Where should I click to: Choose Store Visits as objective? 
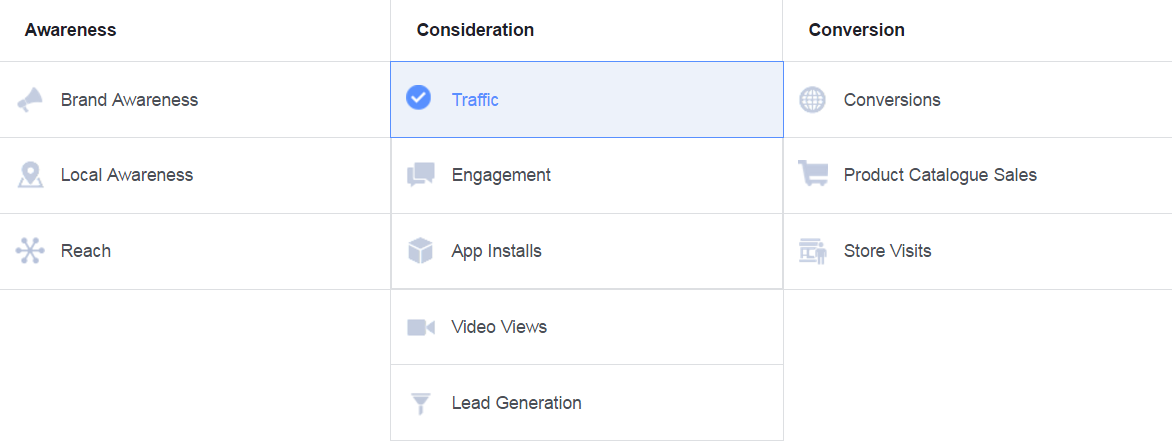(888, 251)
